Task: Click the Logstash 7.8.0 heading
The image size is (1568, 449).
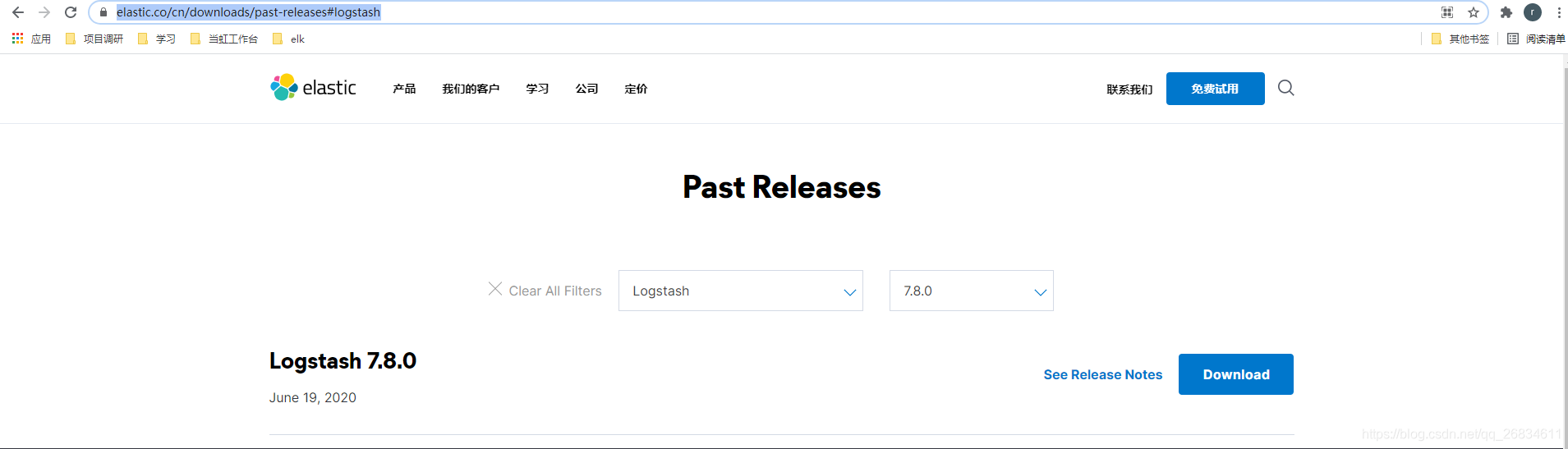Action: point(343,361)
